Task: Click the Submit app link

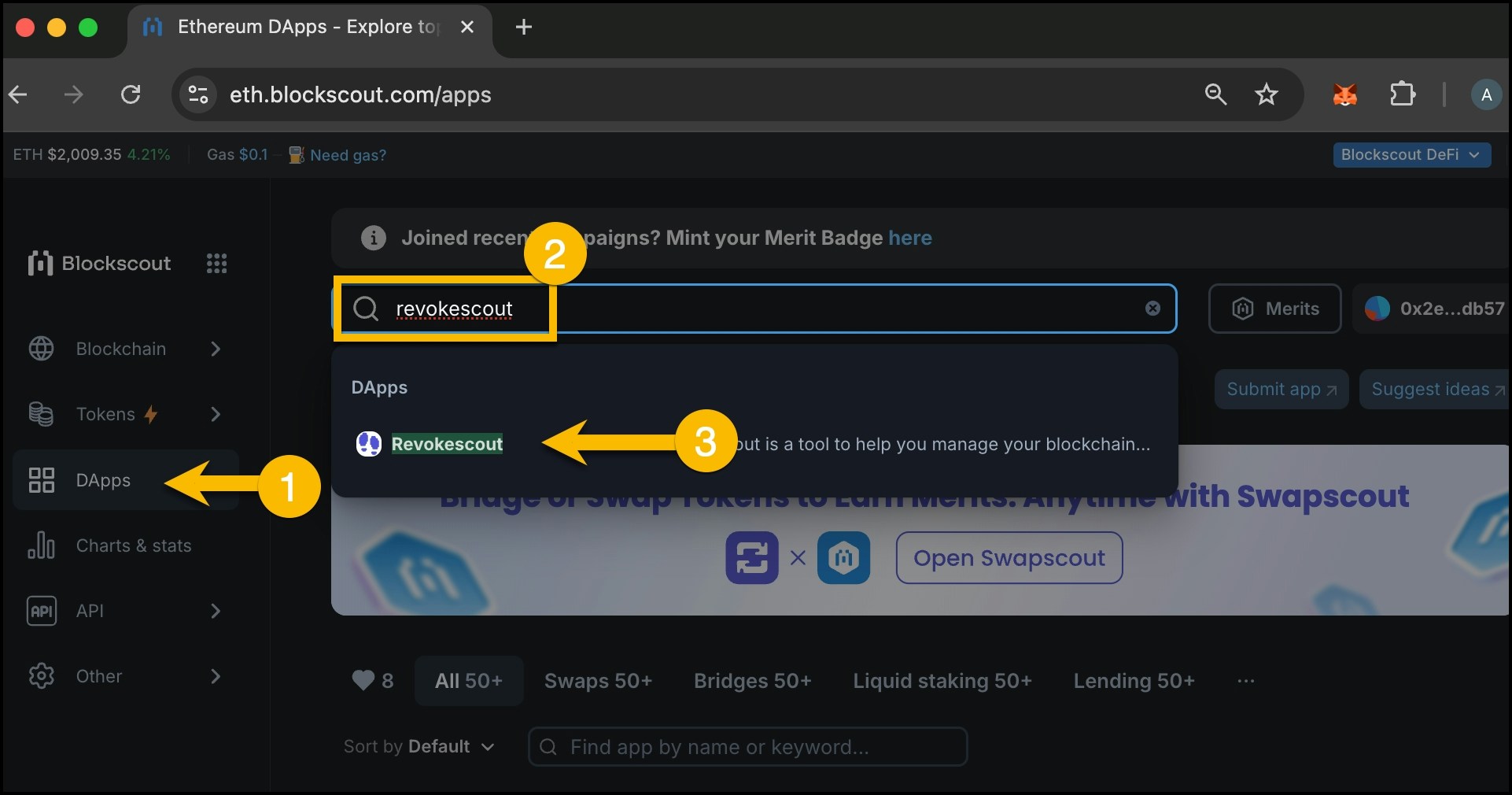Action: [x=1282, y=390]
